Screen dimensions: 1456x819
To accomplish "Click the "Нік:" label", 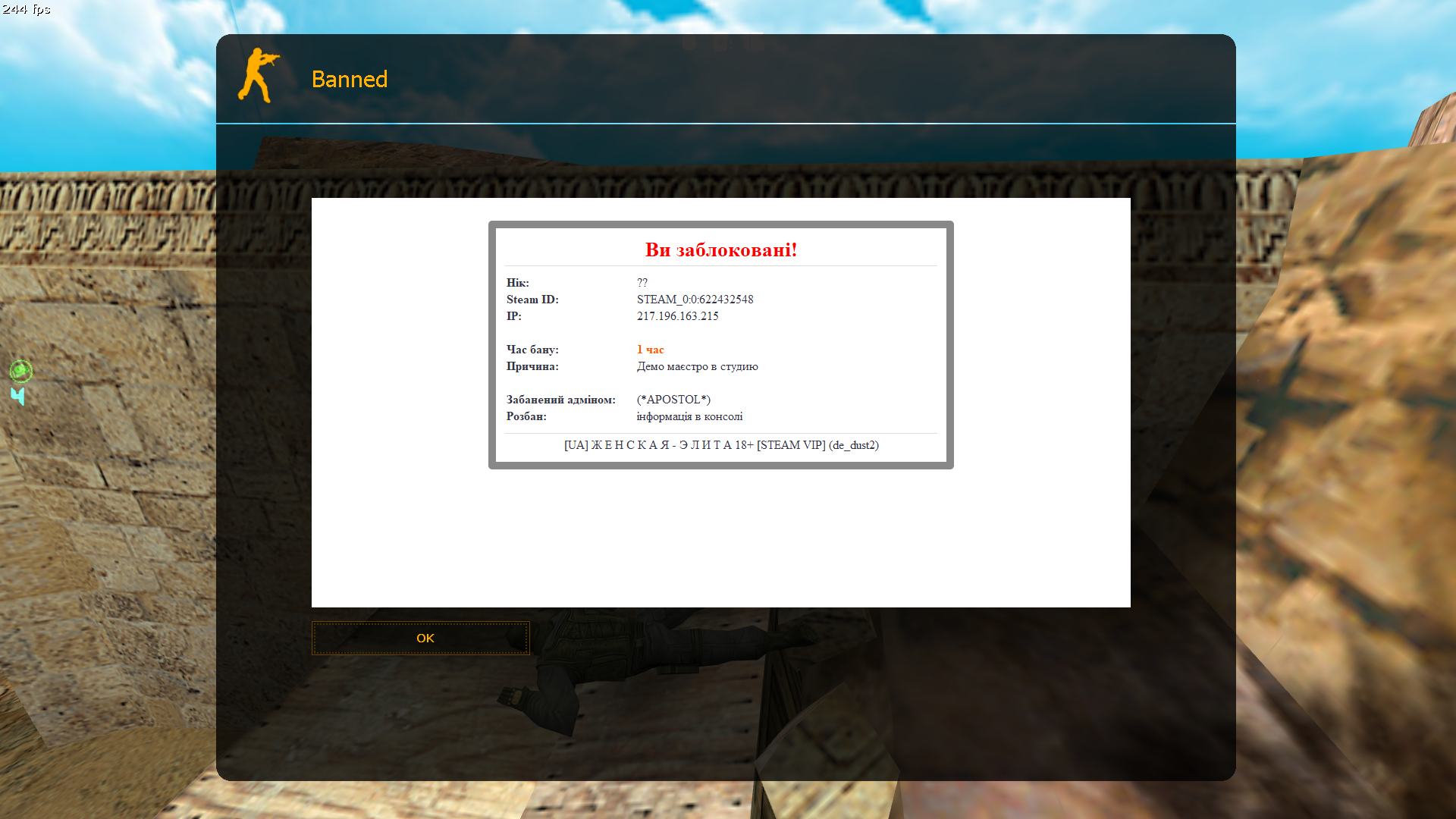I will tap(518, 283).
